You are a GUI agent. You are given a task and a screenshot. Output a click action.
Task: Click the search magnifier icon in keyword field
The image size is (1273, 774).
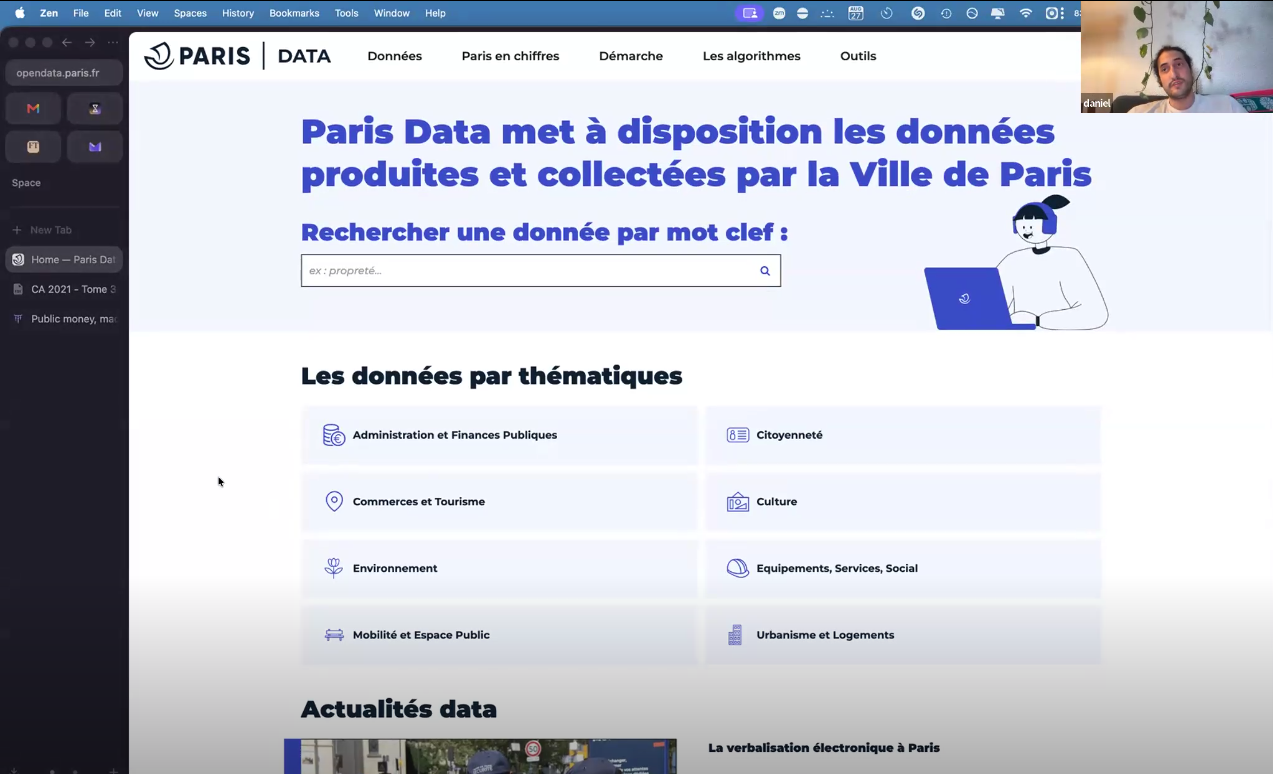click(x=765, y=270)
